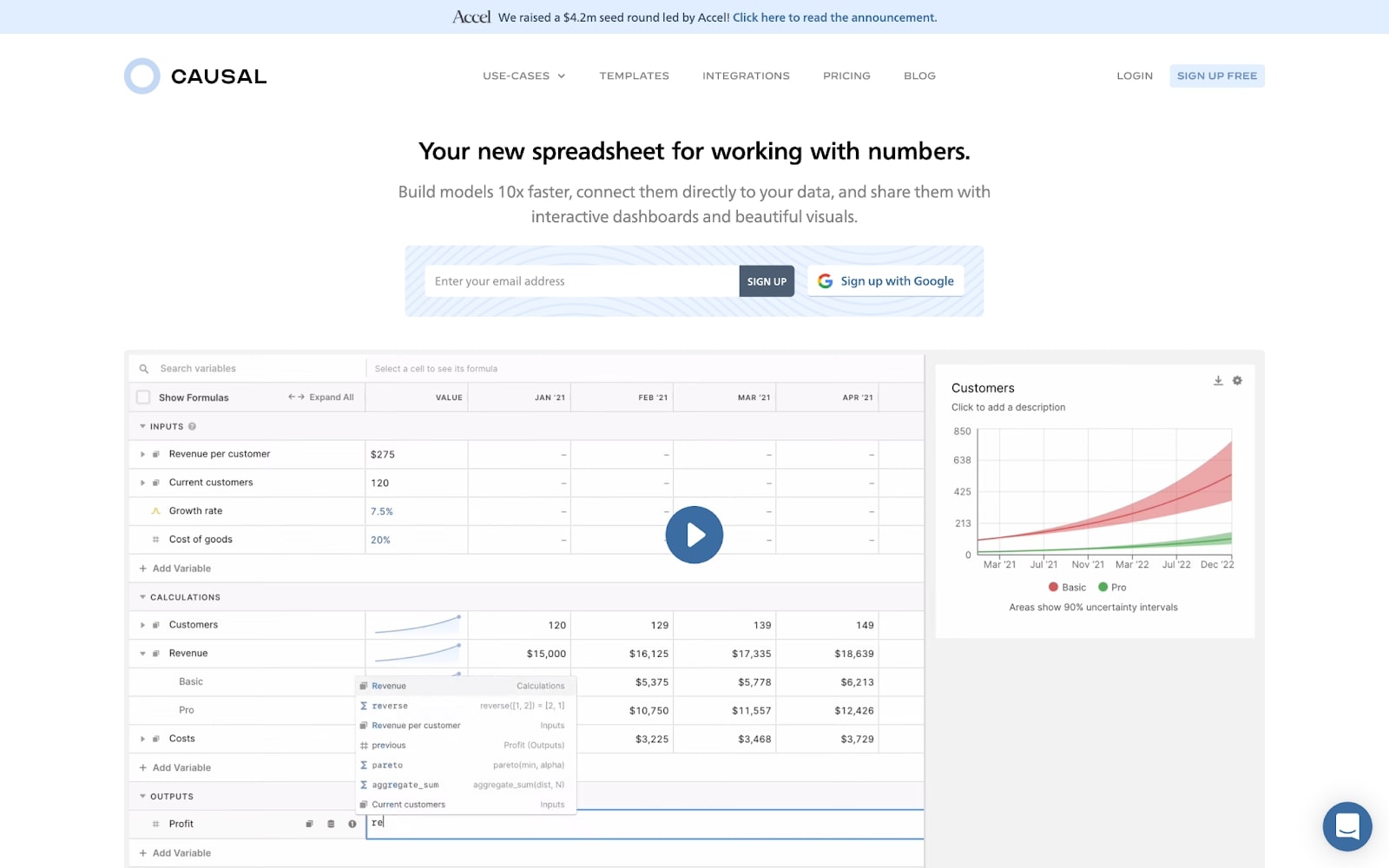Click Expand All in the model header

coord(321,398)
